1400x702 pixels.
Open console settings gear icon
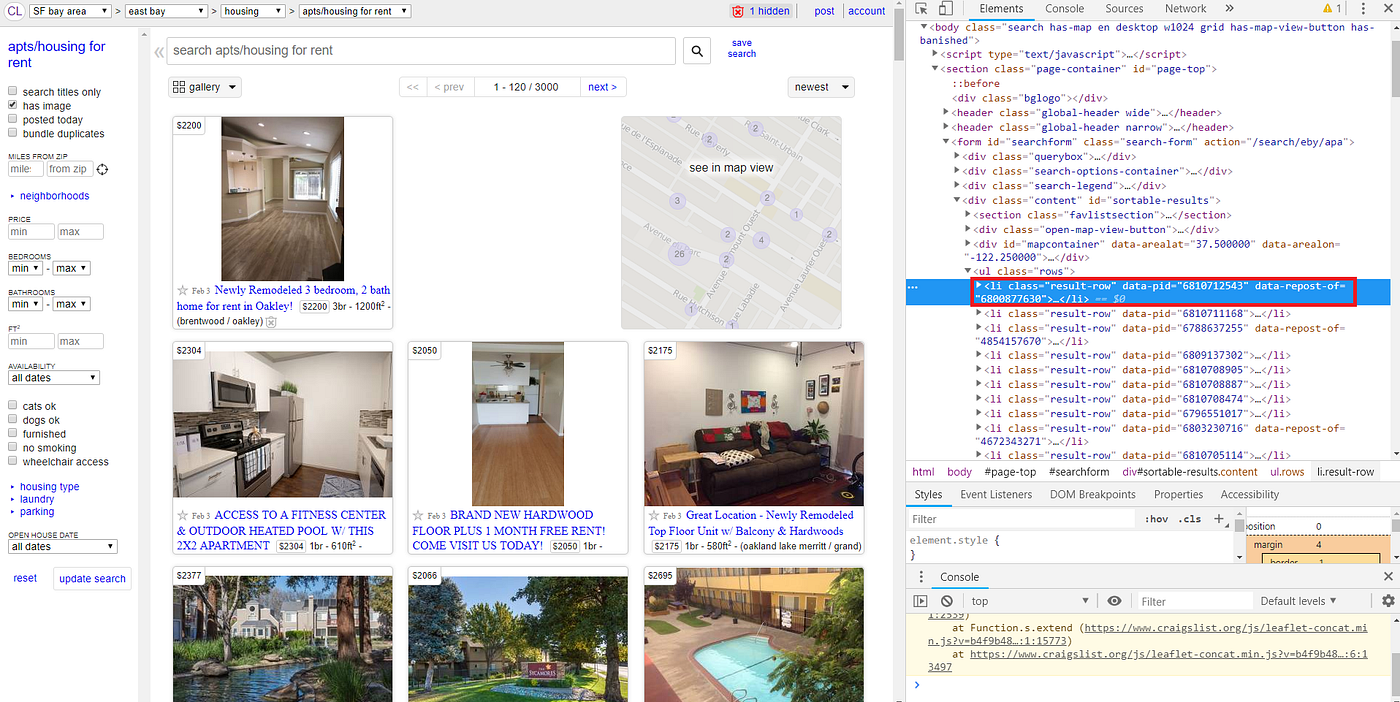(x=1387, y=601)
